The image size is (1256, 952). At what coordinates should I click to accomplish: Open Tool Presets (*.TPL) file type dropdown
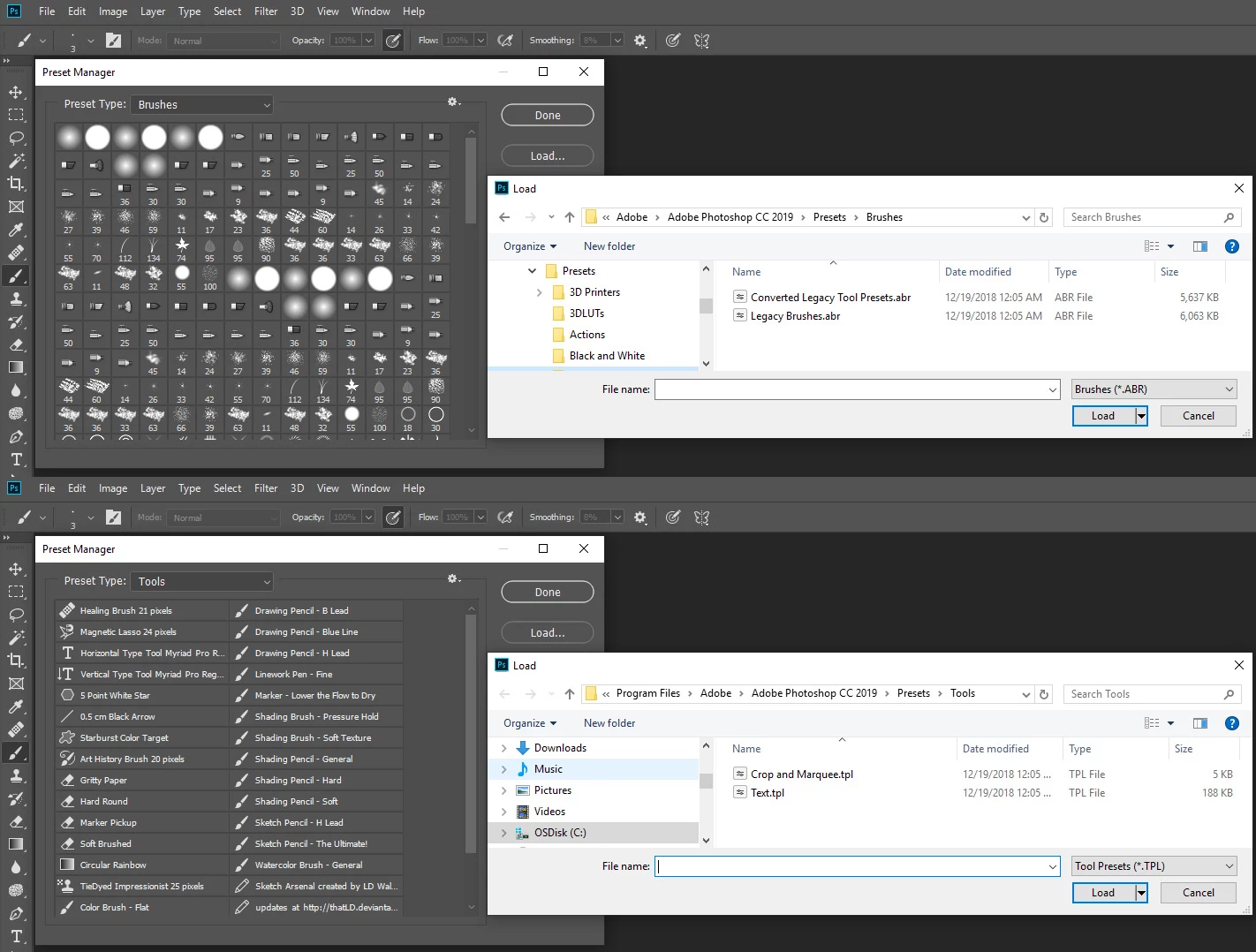coord(1154,866)
